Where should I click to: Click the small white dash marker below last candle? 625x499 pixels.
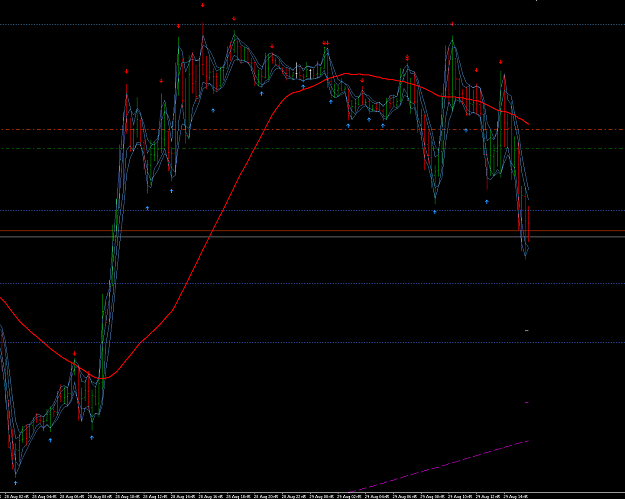pos(527,330)
